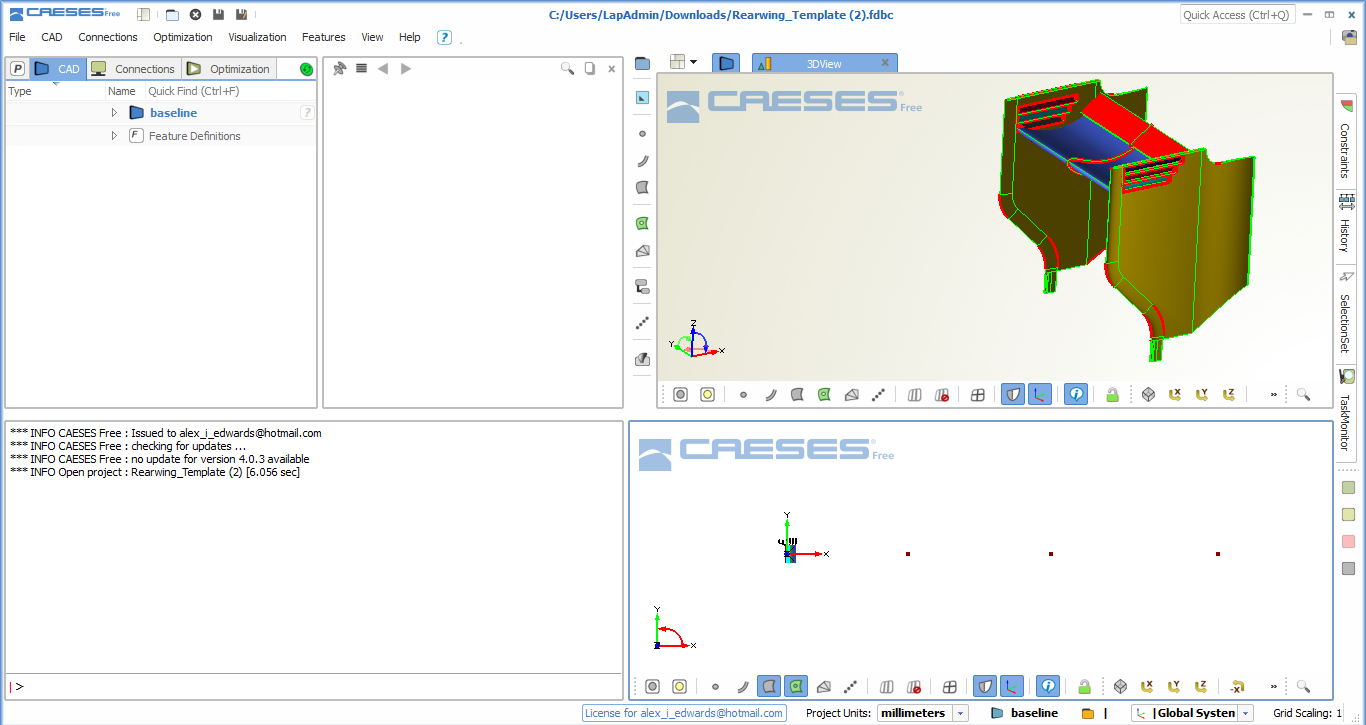Expand the baseline tree node

(114, 113)
